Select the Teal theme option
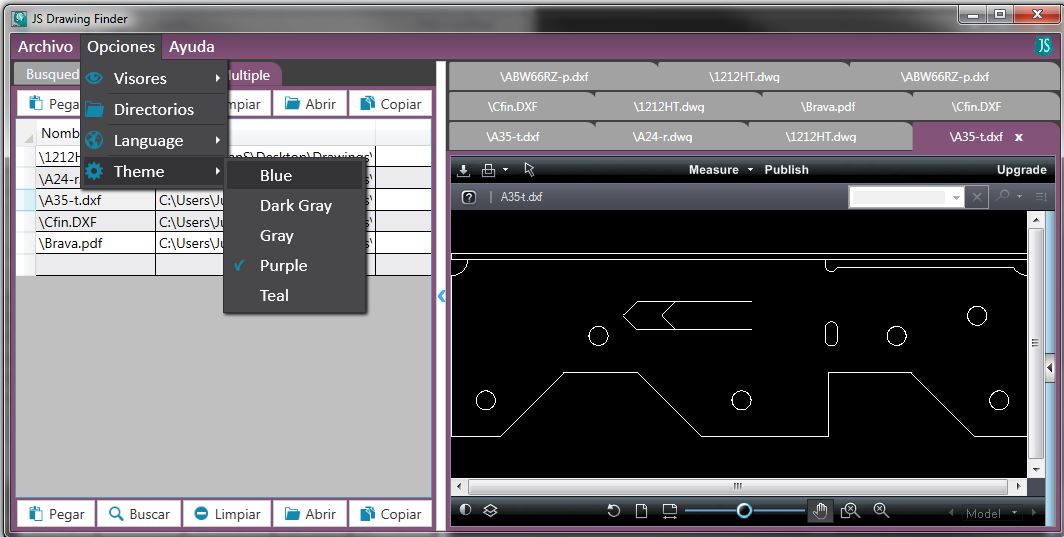This screenshot has width=1064, height=537. click(x=274, y=296)
